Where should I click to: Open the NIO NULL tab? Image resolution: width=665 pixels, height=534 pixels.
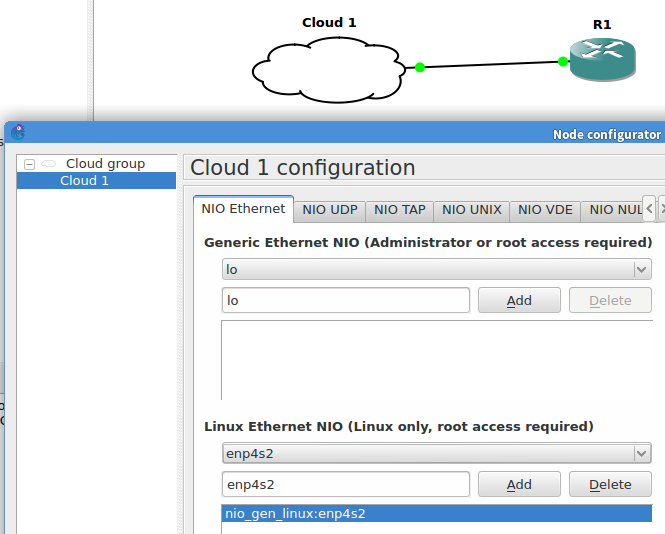pyautogui.click(x=612, y=210)
